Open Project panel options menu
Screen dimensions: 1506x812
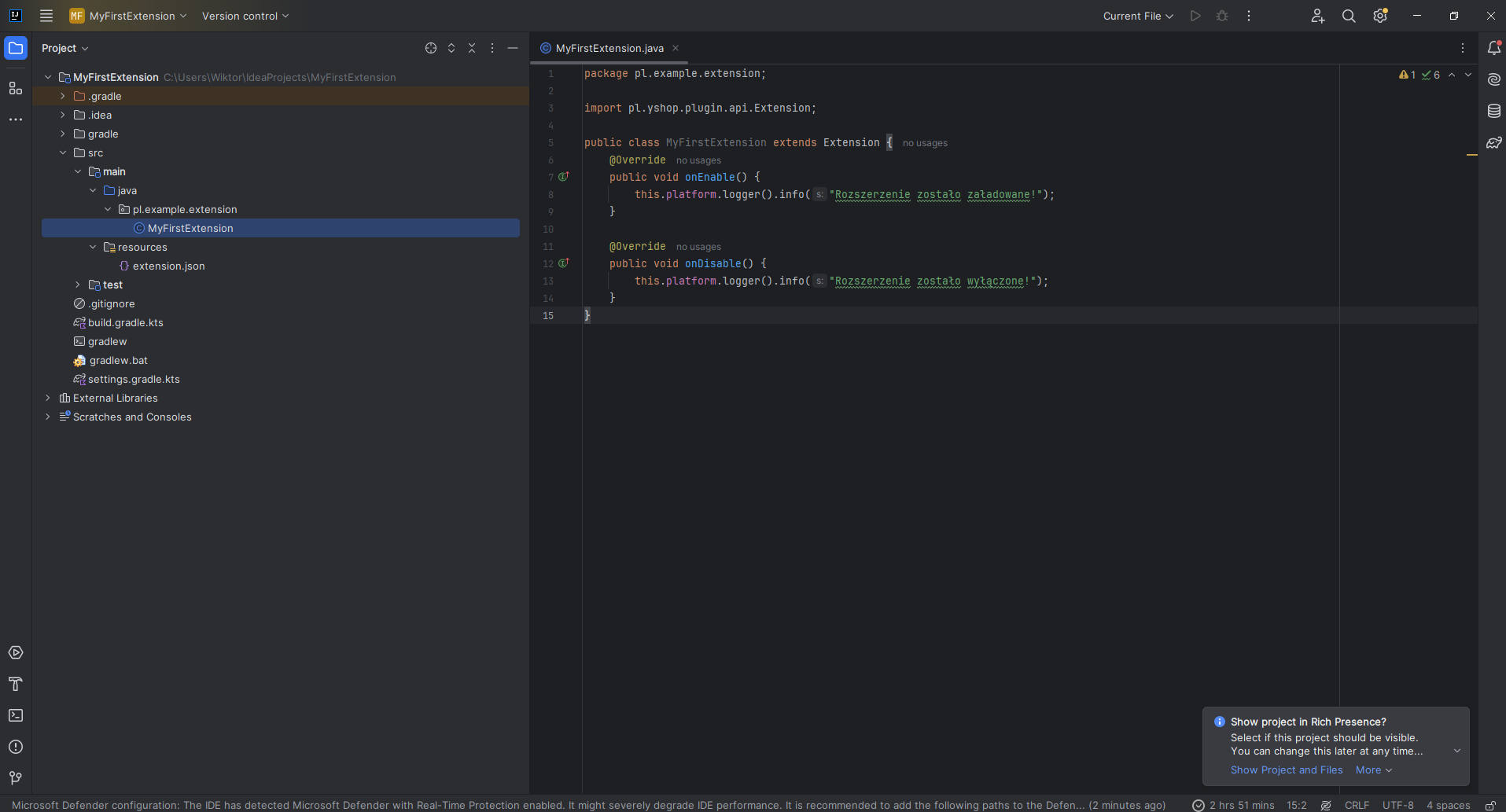(x=492, y=48)
